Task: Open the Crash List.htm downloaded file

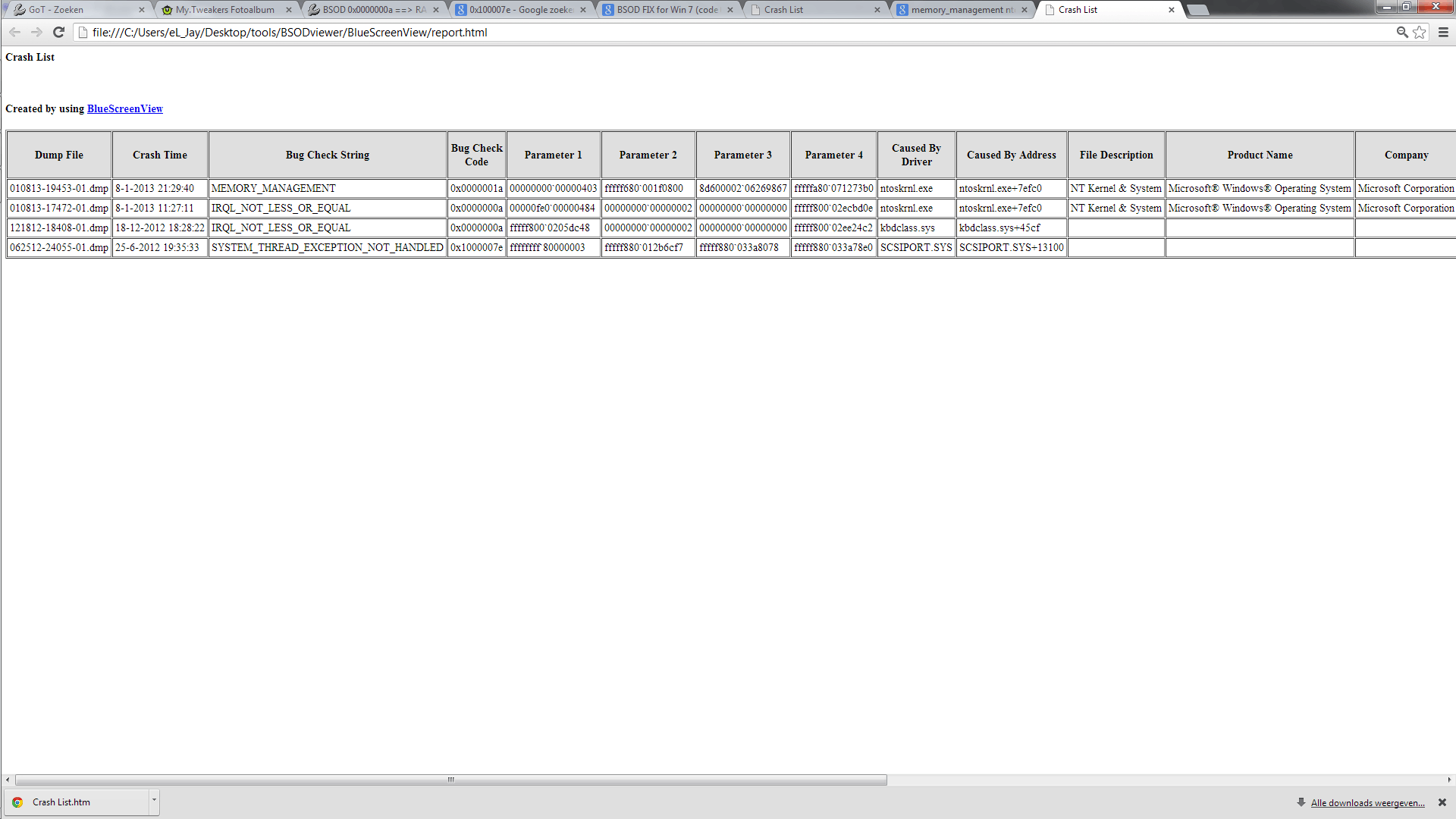Action: tap(61, 802)
